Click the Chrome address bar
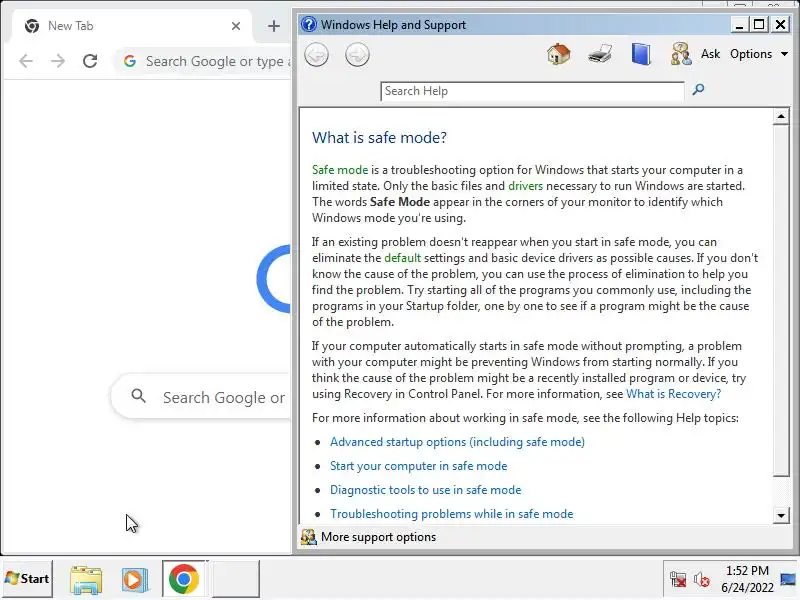 tap(203, 61)
